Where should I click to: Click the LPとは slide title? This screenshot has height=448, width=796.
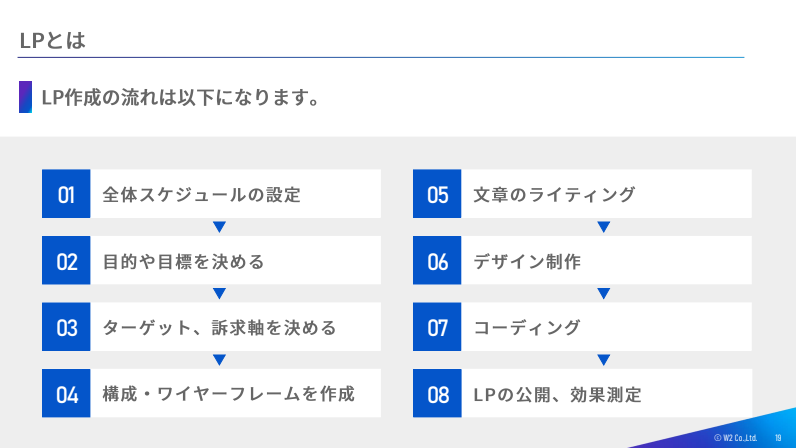(x=52, y=41)
